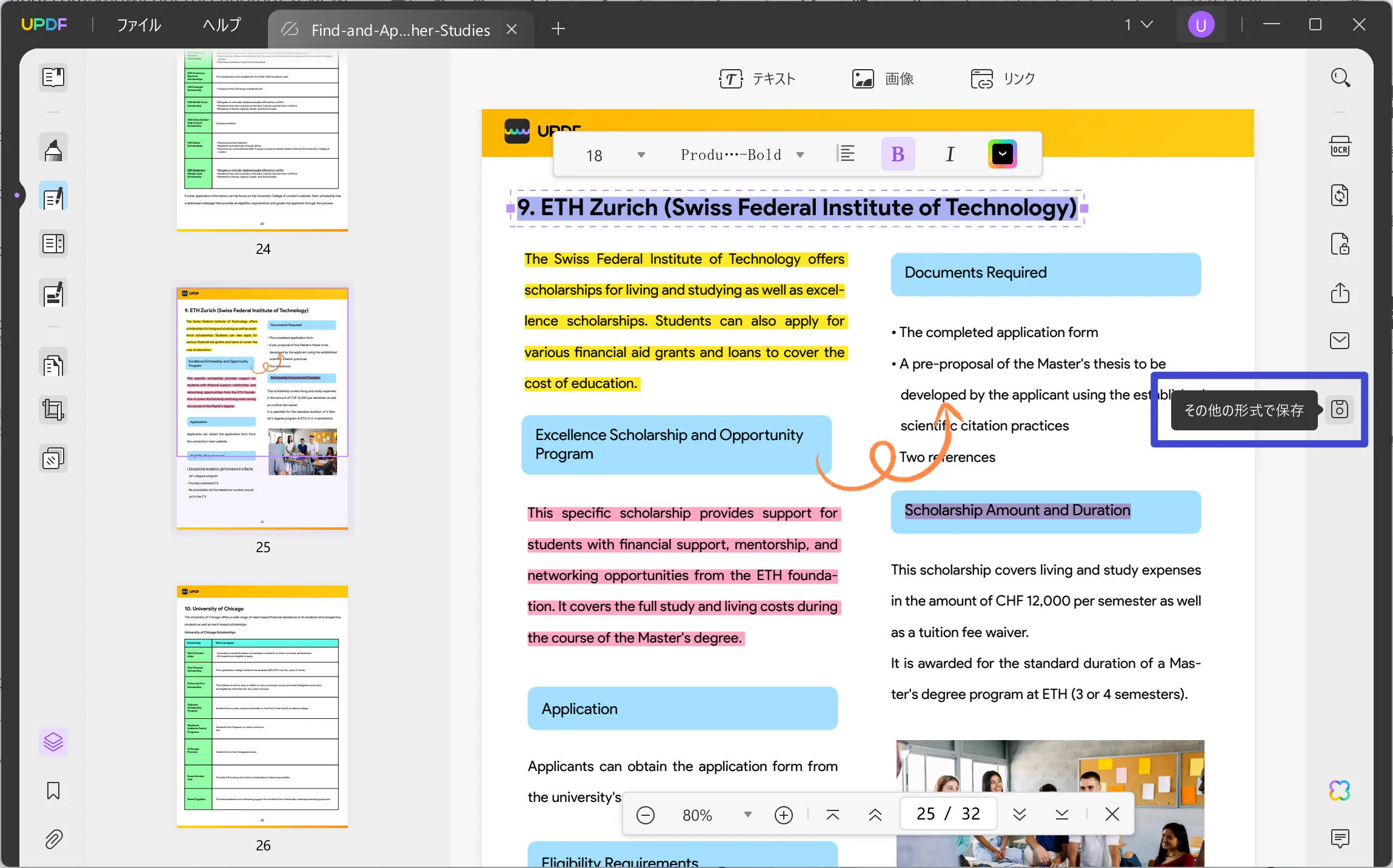This screenshot has width=1393, height=868.
Task: Click the zoom out minus button
Action: pos(646,815)
